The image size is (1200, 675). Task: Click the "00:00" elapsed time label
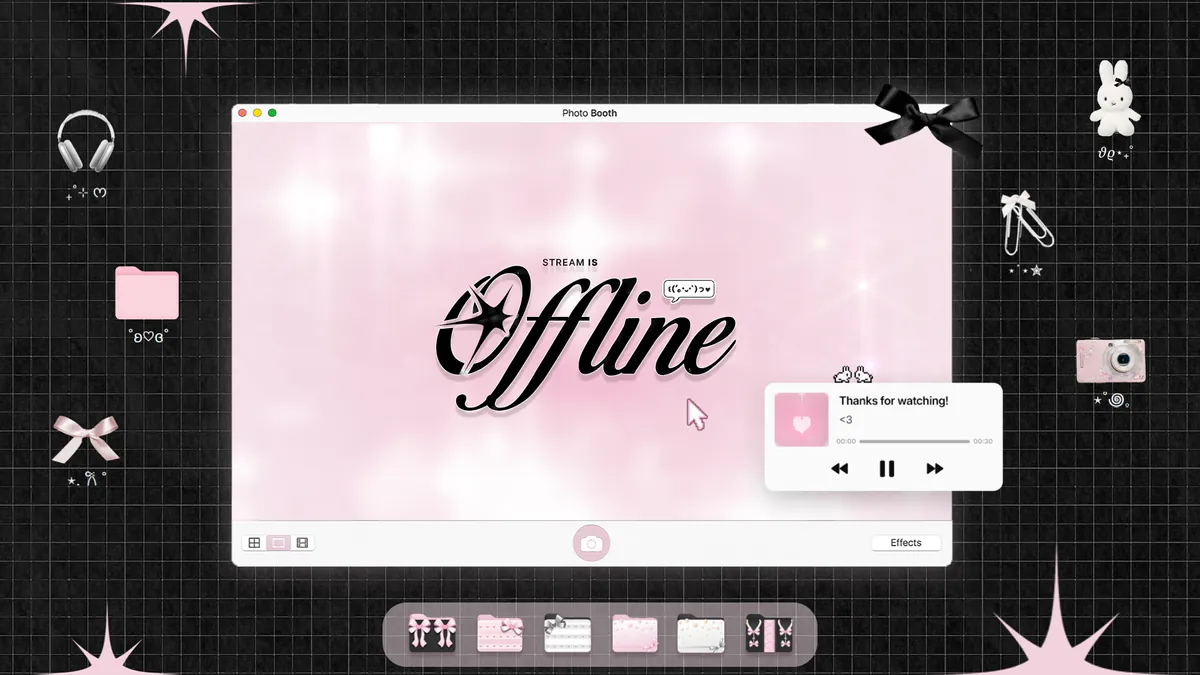click(846, 441)
